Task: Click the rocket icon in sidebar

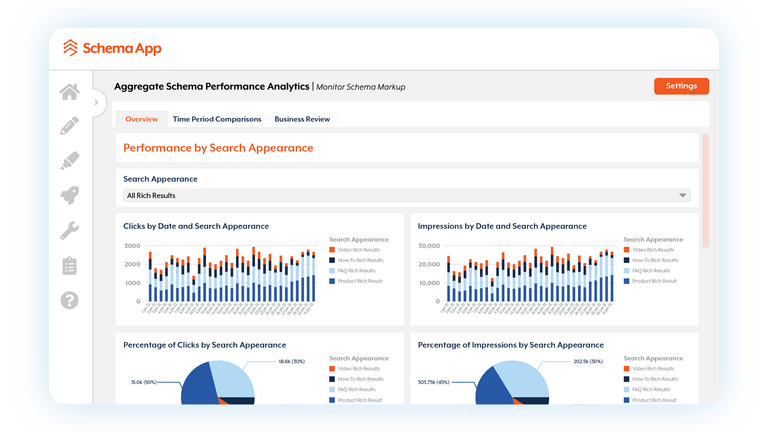Action: (x=70, y=195)
